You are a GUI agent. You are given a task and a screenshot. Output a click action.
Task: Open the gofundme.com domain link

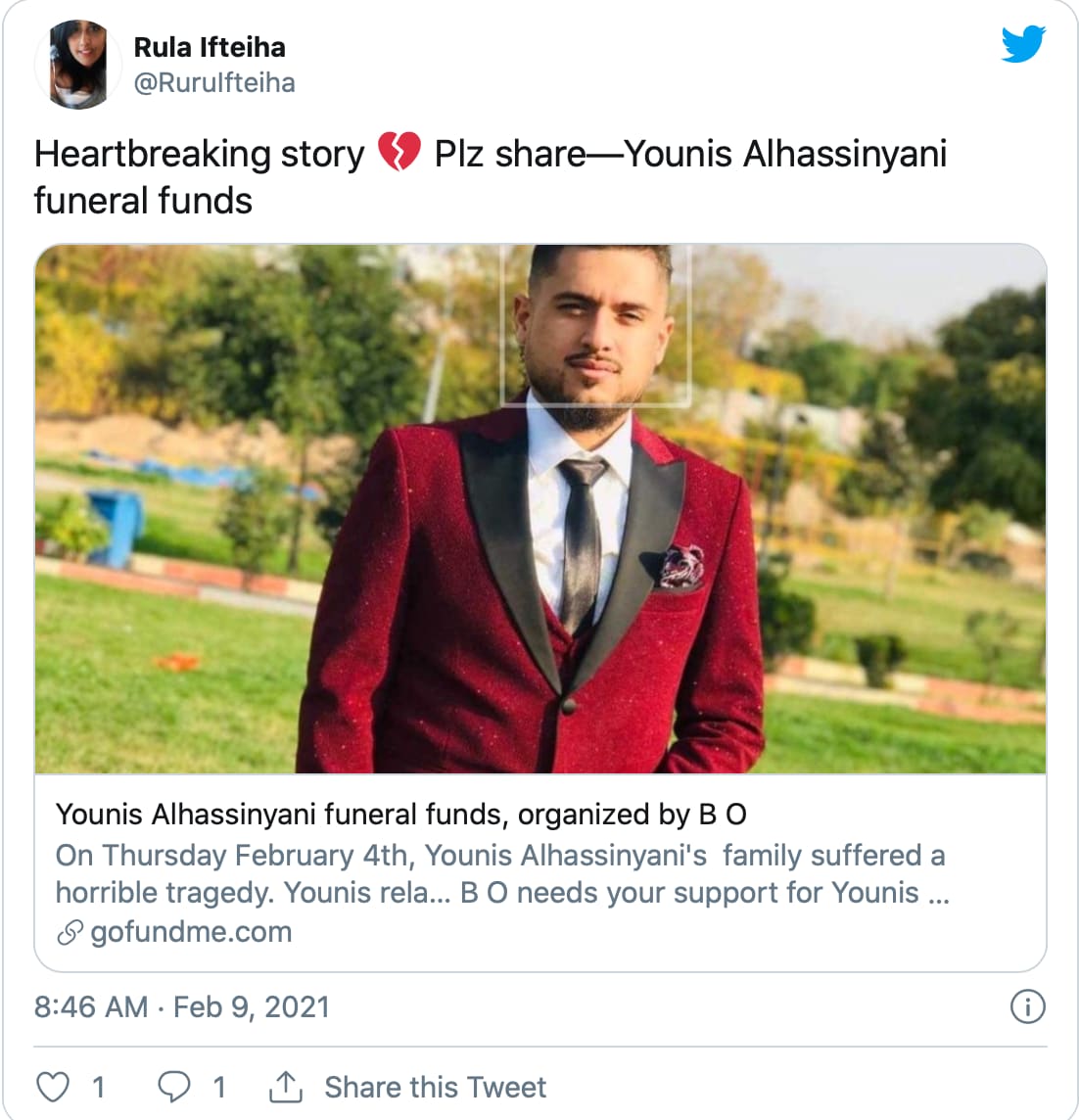click(191, 932)
